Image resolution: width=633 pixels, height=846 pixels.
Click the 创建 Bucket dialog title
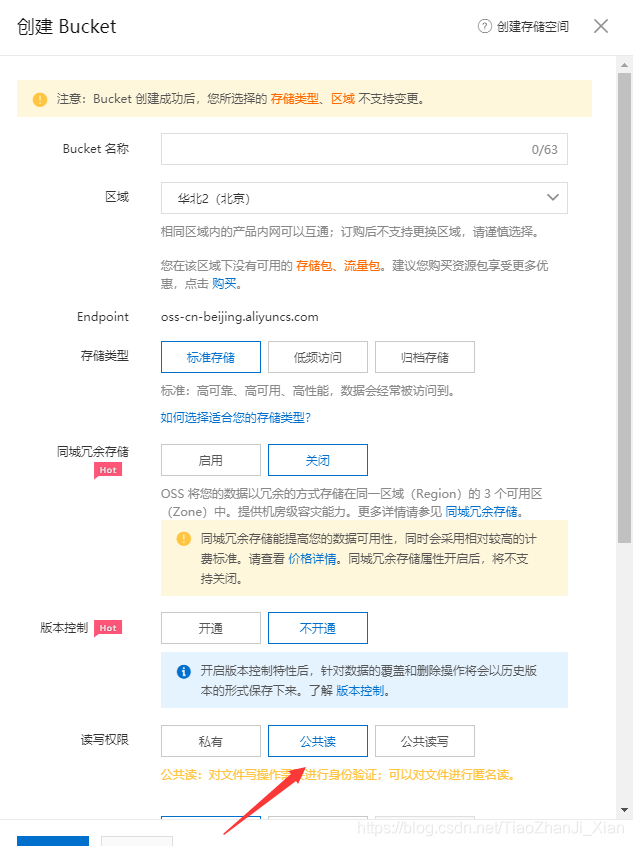click(67, 26)
